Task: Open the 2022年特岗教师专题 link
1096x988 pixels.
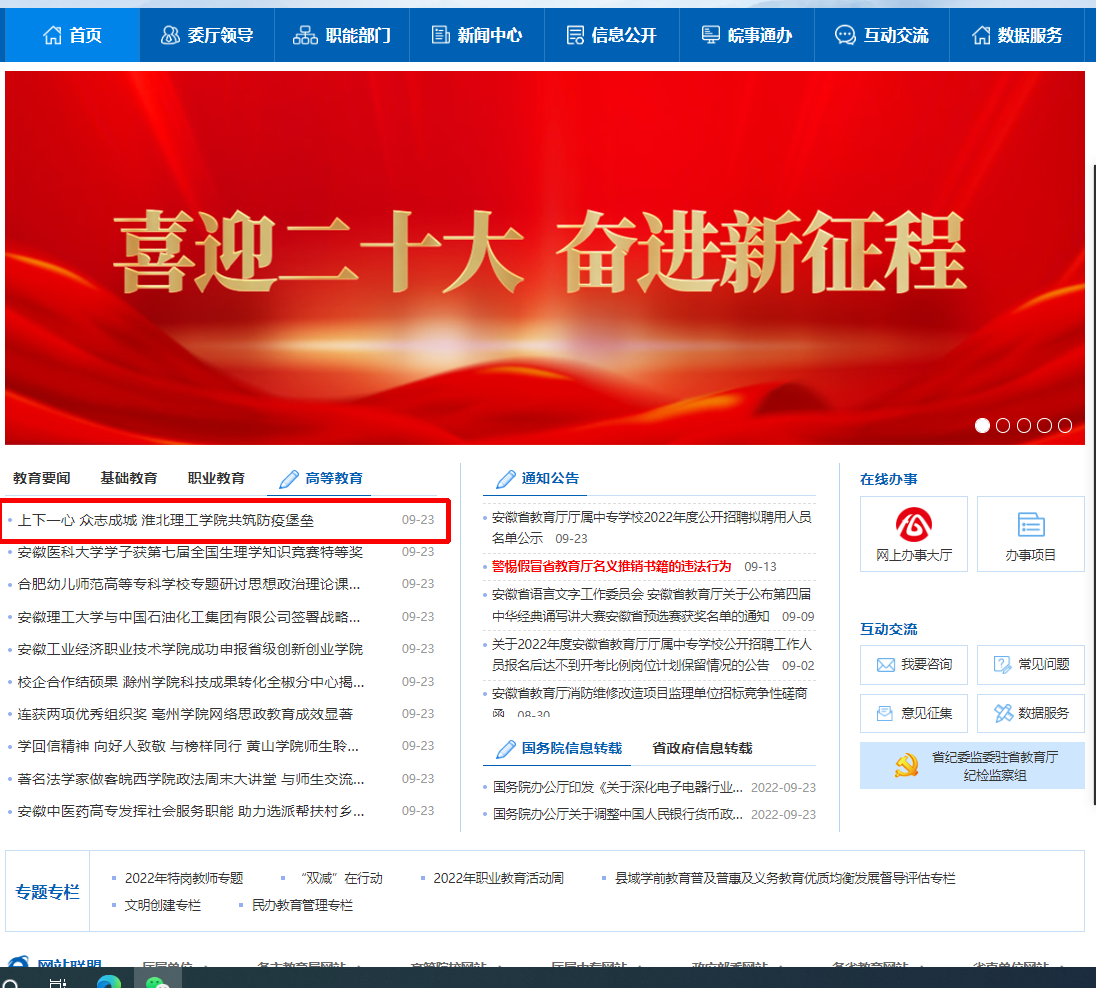Action: (x=183, y=878)
